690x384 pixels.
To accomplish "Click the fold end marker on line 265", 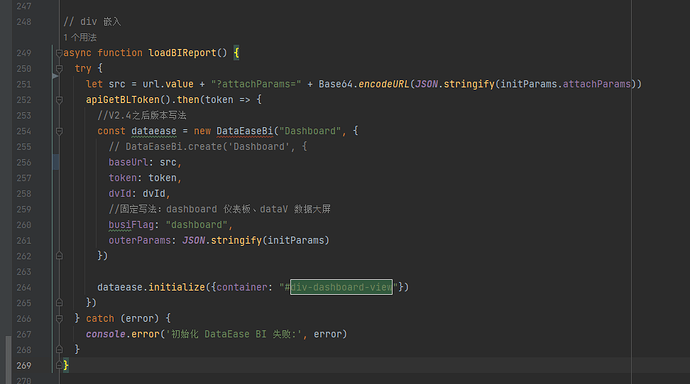I will [59, 303].
